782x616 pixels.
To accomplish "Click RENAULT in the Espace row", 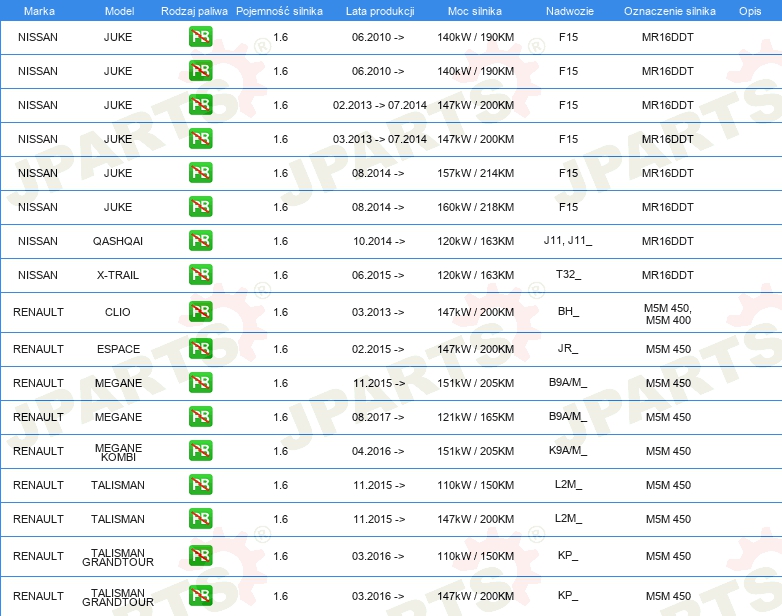I will point(38,349).
